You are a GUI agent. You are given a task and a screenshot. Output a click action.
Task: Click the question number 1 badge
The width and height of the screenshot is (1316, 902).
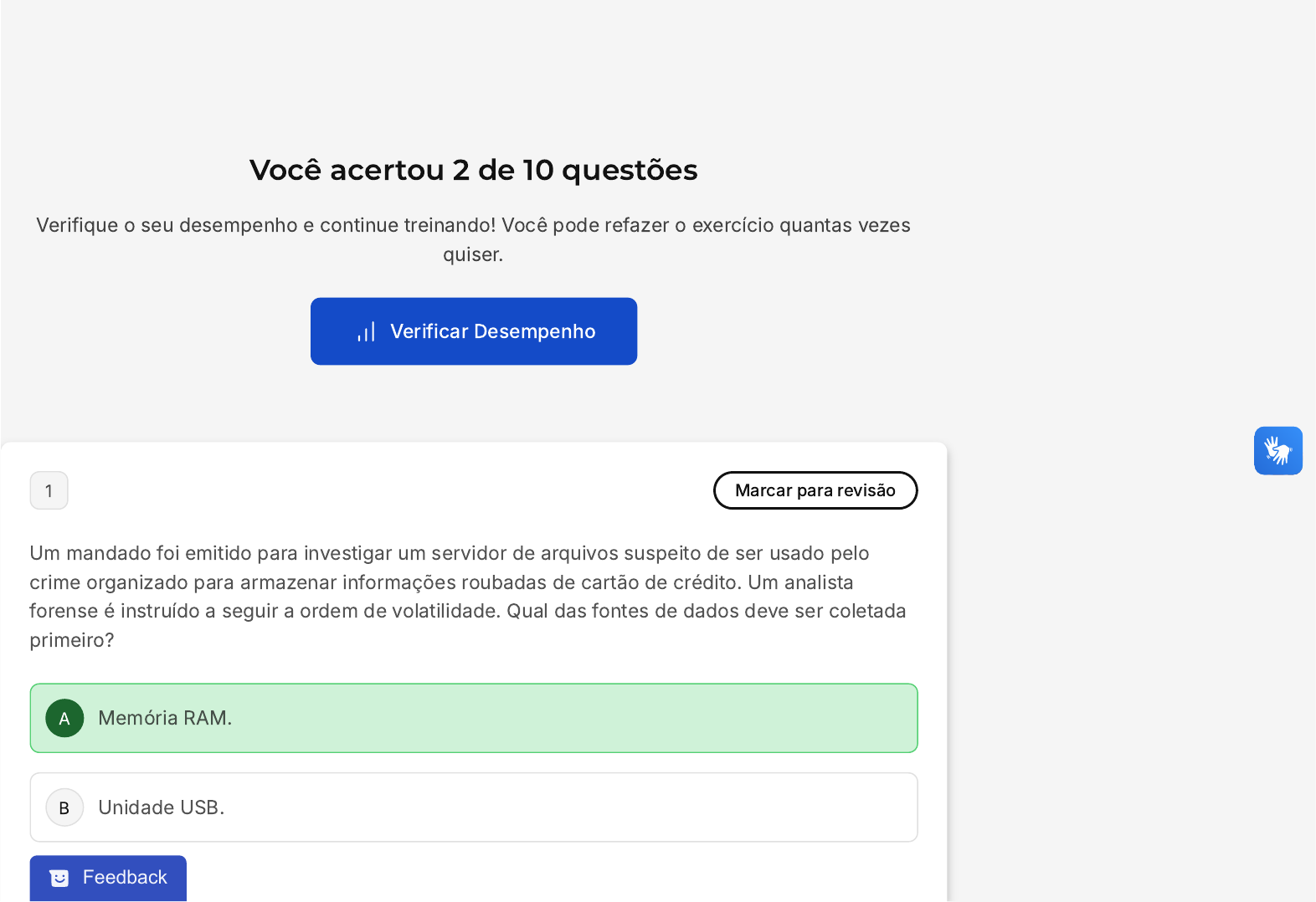(49, 490)
